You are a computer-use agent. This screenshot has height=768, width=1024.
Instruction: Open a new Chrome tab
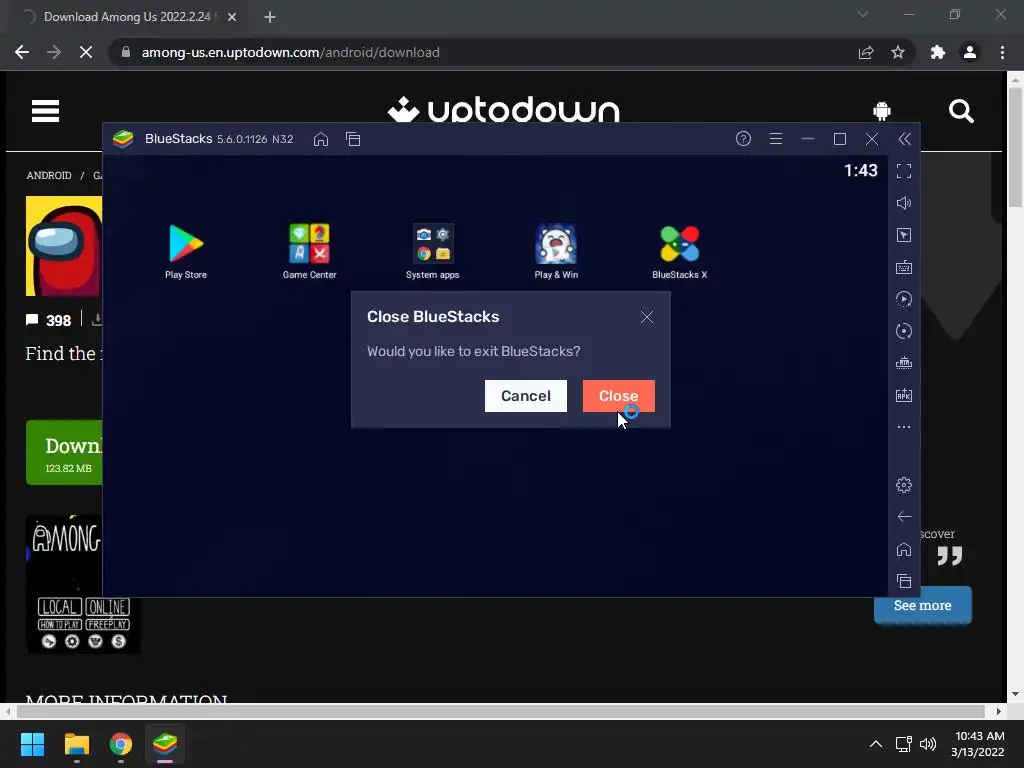click(270, 17)
